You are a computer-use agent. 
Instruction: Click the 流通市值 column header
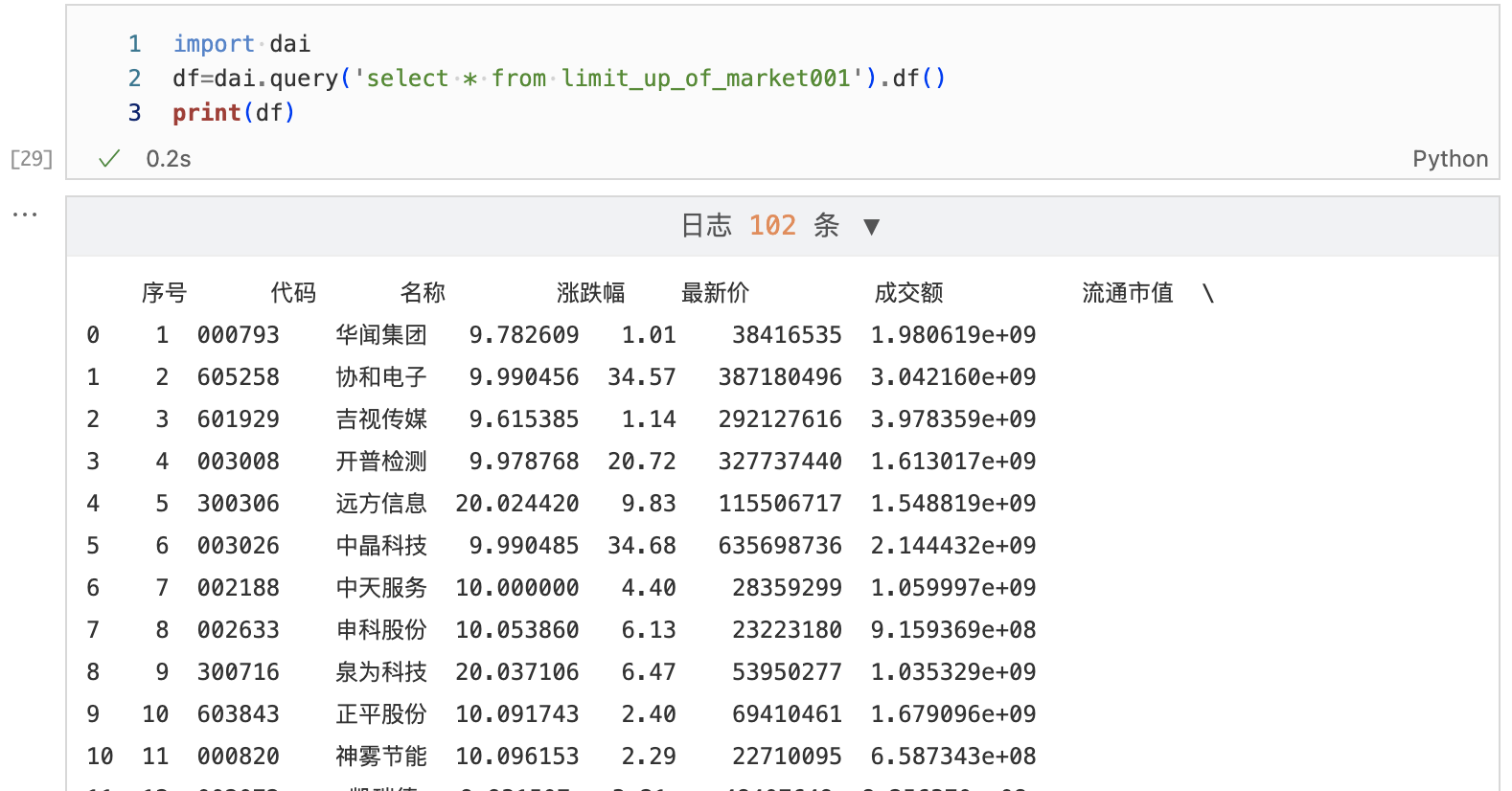(x=1127, y=293)
